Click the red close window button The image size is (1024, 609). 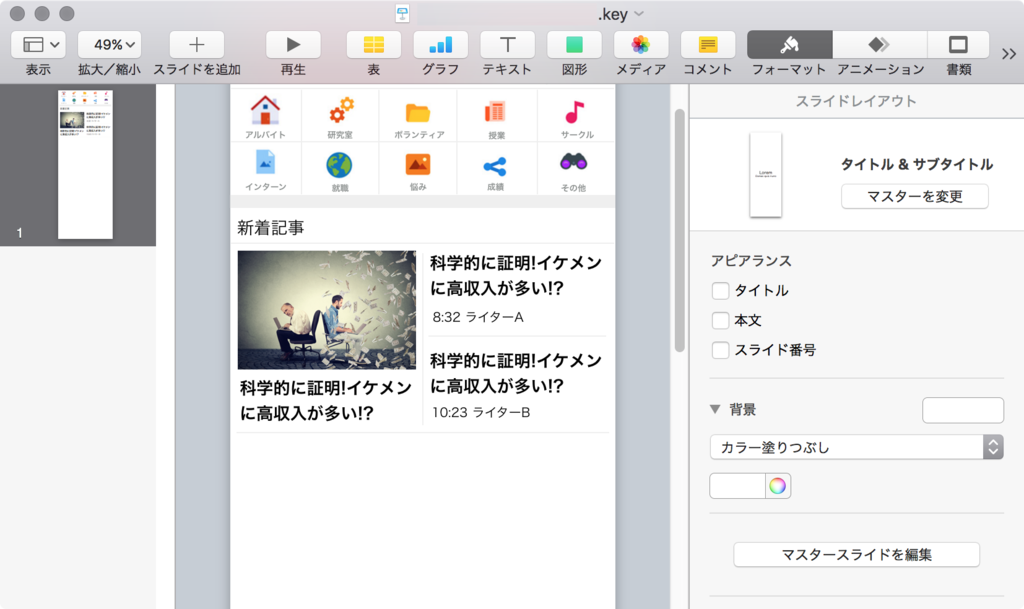pos(18,13)
